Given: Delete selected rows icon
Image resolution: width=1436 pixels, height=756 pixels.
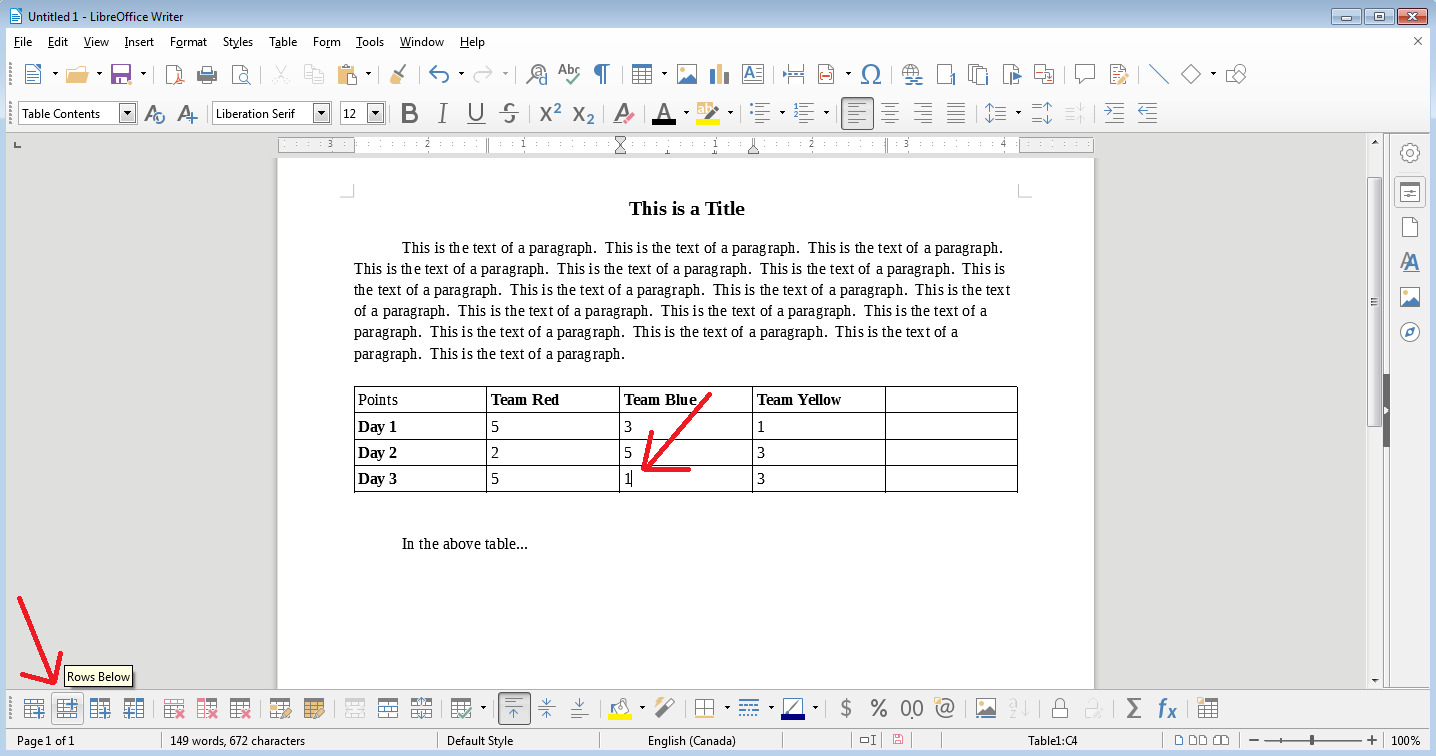Looking at the screenshot, I should pos(175,709).
